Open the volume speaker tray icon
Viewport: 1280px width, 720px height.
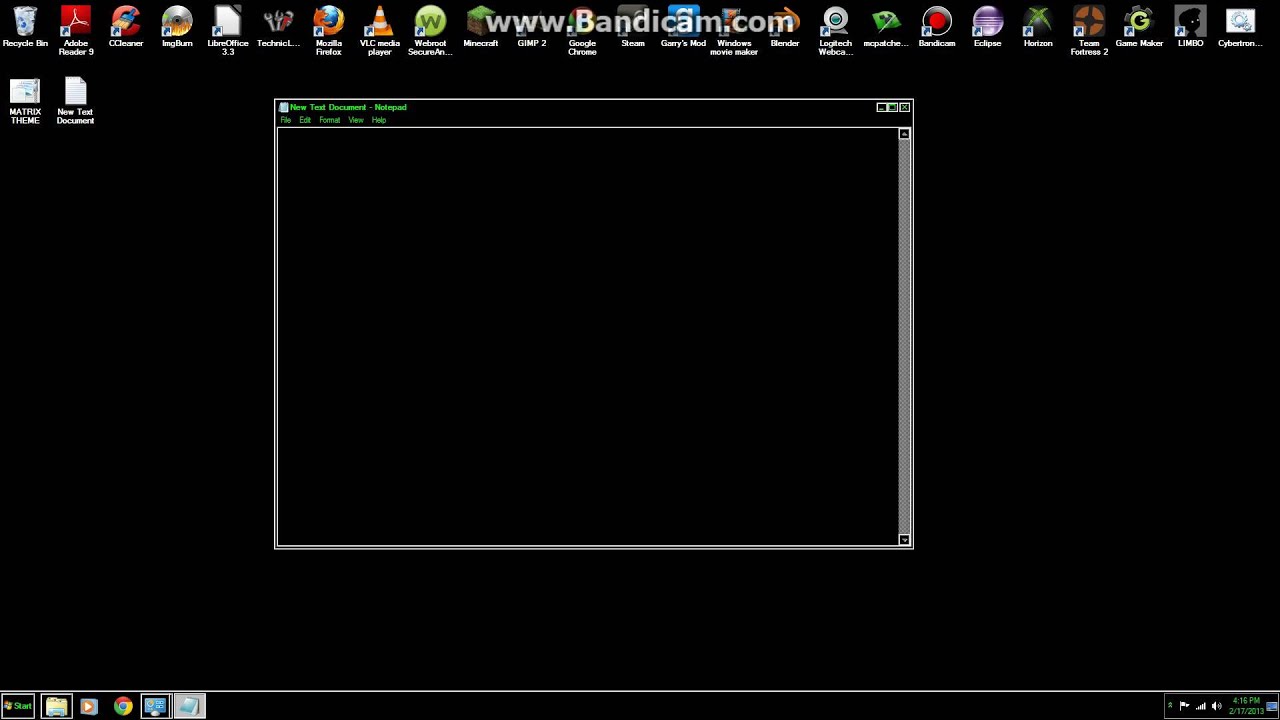pyautogui.click(x=1217, y=706)
